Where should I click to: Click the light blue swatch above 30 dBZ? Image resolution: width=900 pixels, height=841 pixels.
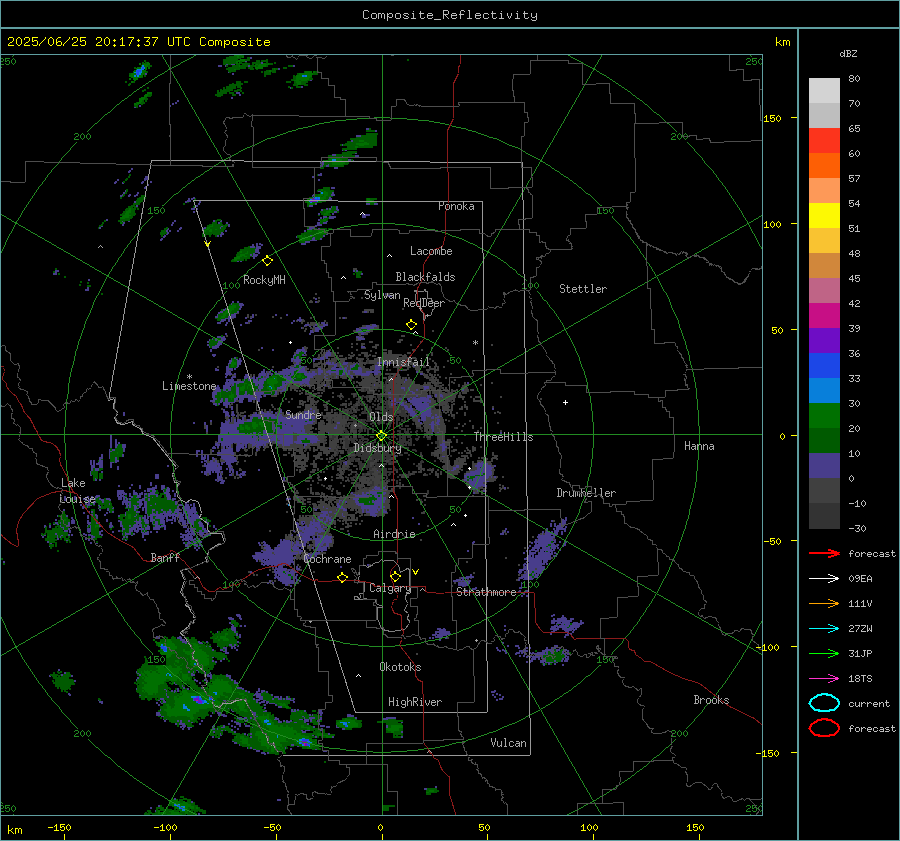point(824,391)
